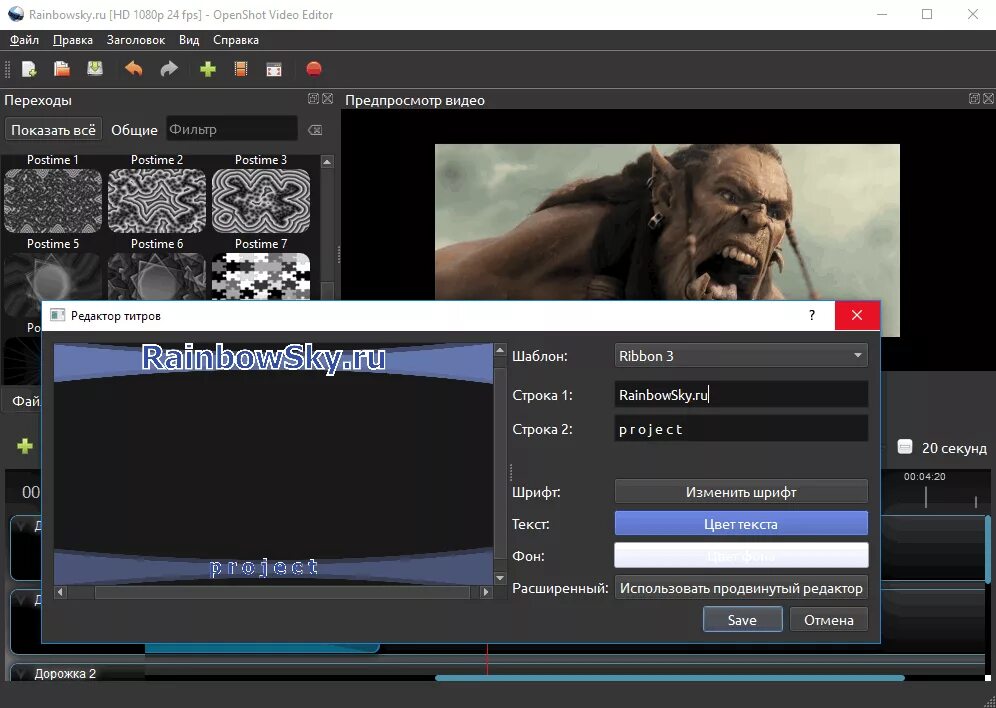The image size is (996, 708).
Task: Click the fullscreen toolbar icon
Action: (x=274, y=69)
